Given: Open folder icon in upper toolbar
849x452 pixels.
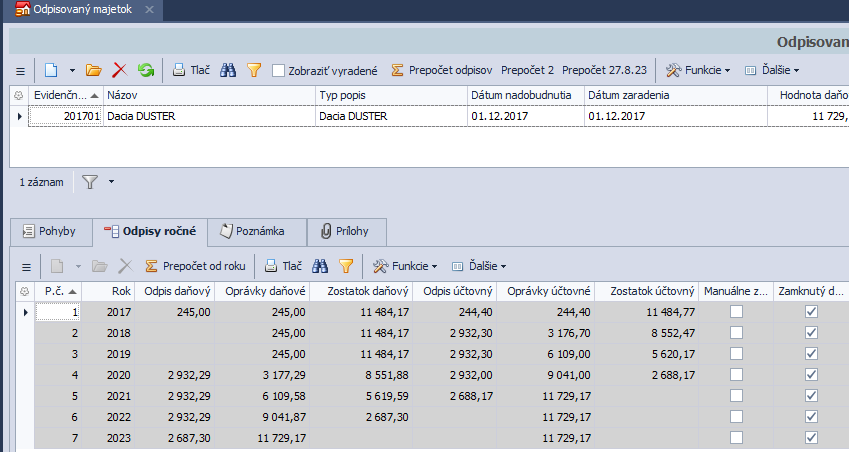Looking at the screenshot, I should pos(94,70).
